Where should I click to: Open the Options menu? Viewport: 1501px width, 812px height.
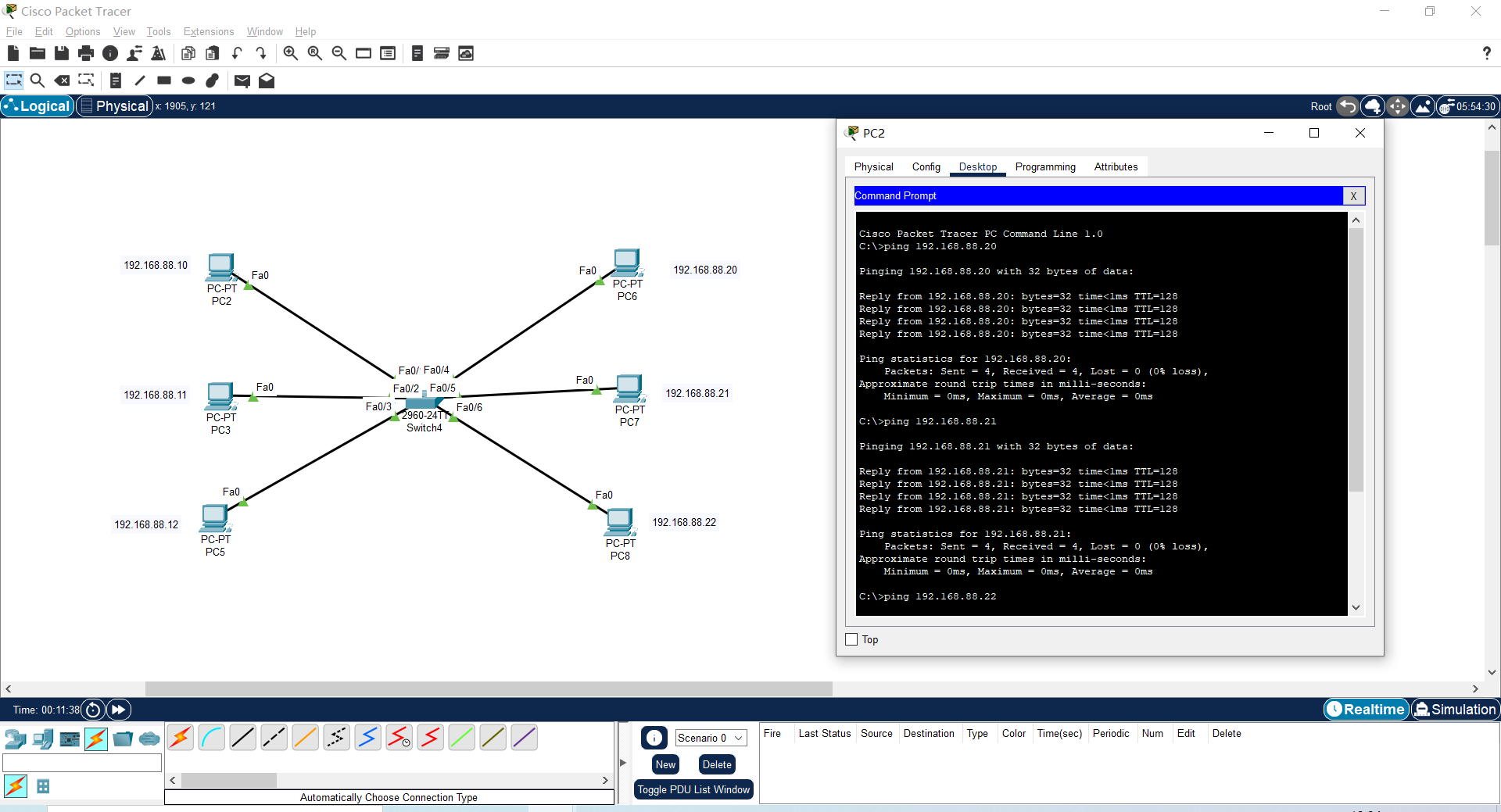pyautogui.click(x=83, y=31)
